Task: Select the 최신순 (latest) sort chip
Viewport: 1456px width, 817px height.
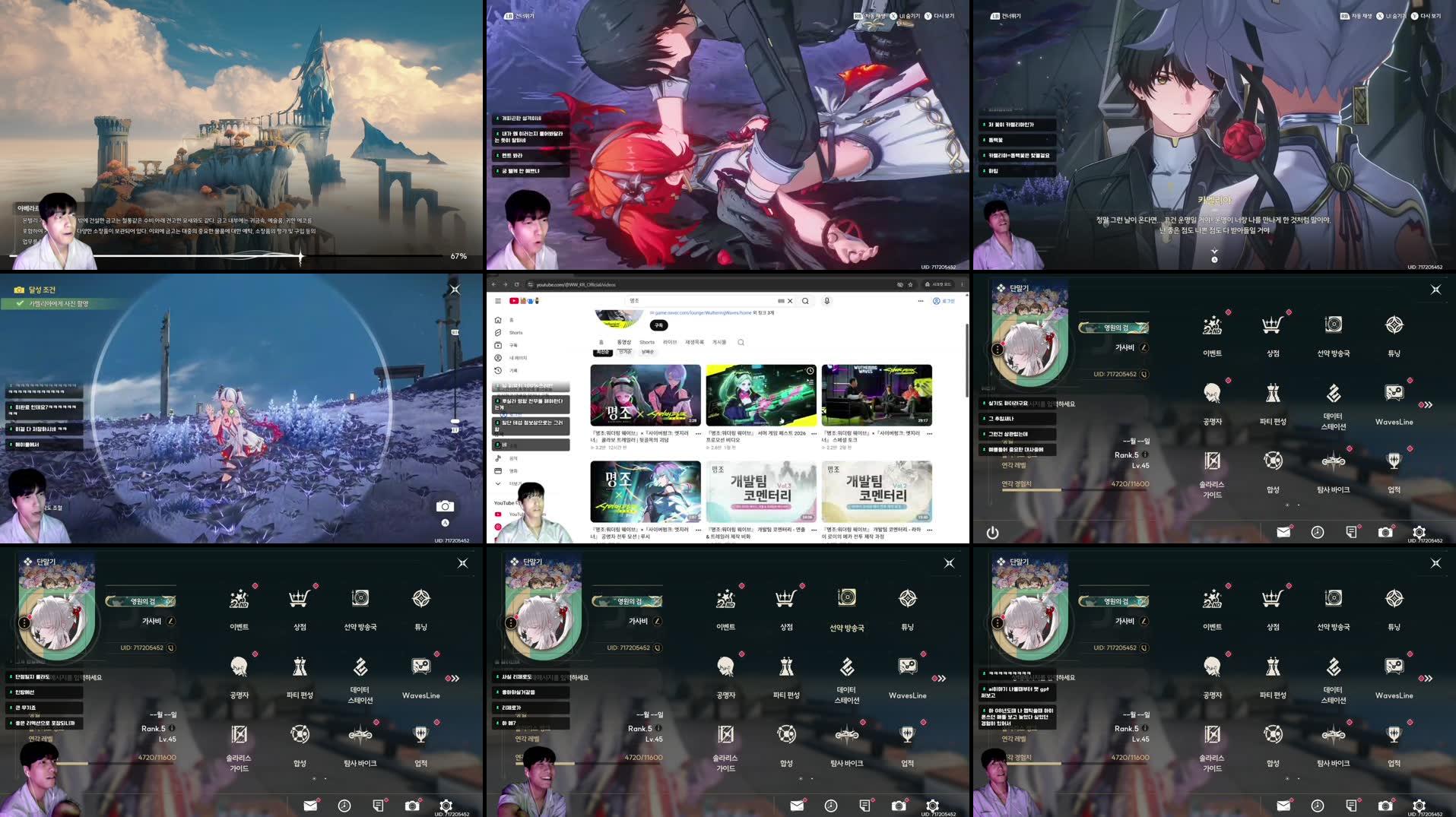Action: tap(603, 352)
